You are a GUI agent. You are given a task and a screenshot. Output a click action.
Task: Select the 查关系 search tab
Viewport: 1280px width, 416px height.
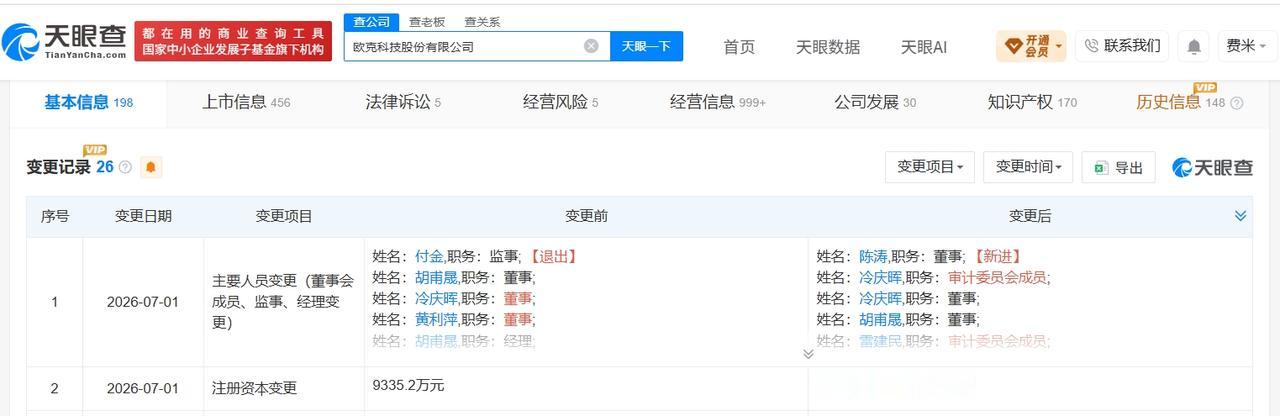tap(482, 22)
